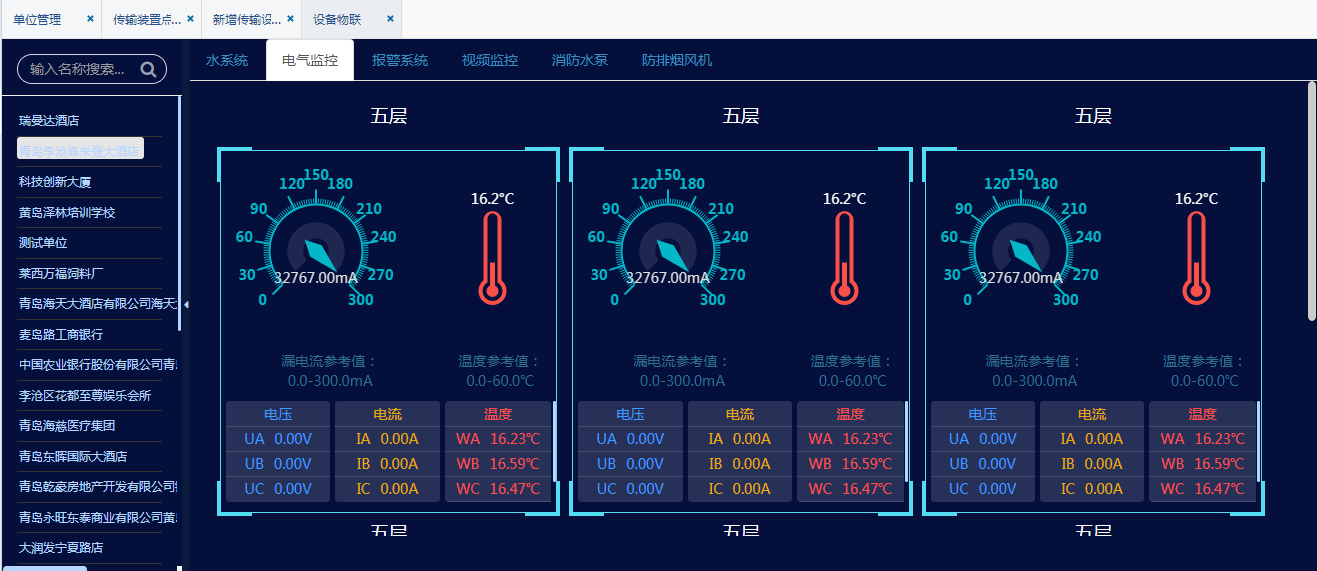This screenshot has width=1317, height=571.
Task: Click the third card's 0.0-60.0℃ range text
Action: tap(1204, 381)
